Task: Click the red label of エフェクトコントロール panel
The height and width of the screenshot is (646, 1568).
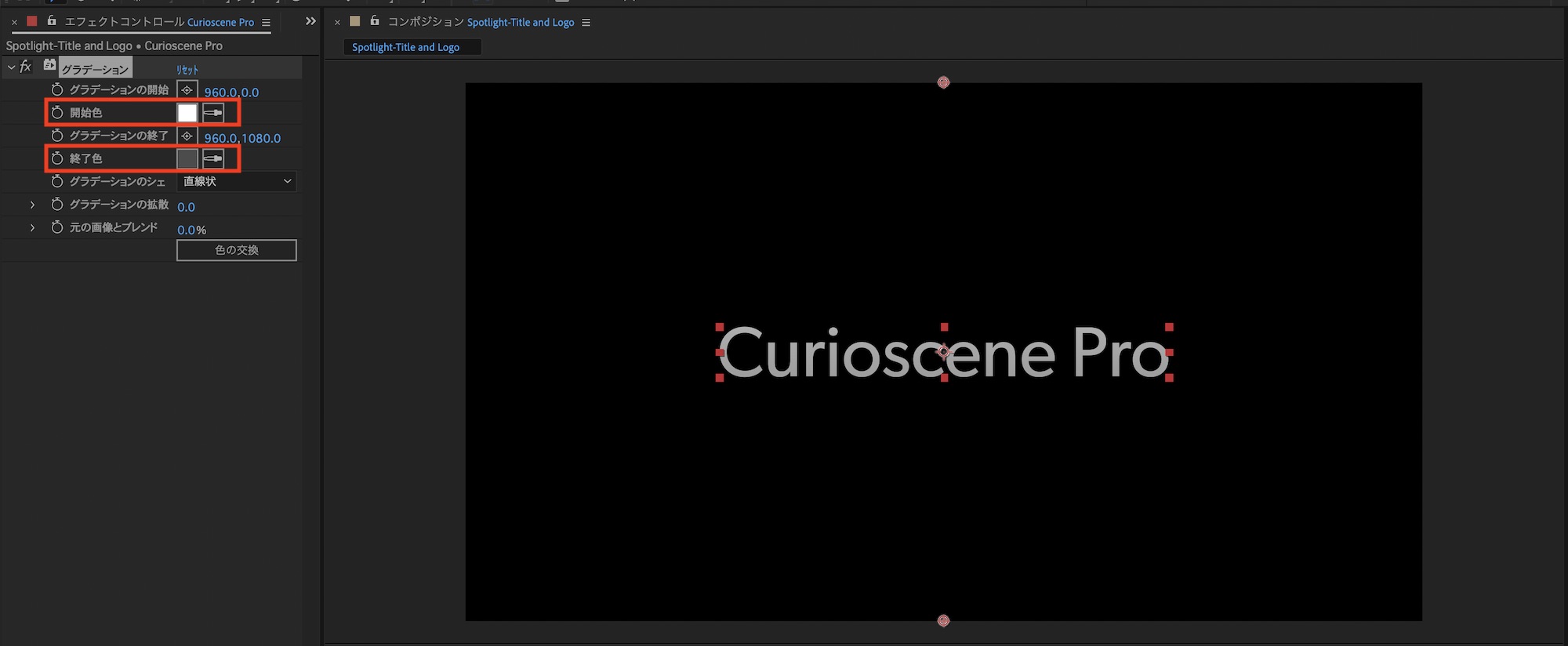Action: [32, 21]
